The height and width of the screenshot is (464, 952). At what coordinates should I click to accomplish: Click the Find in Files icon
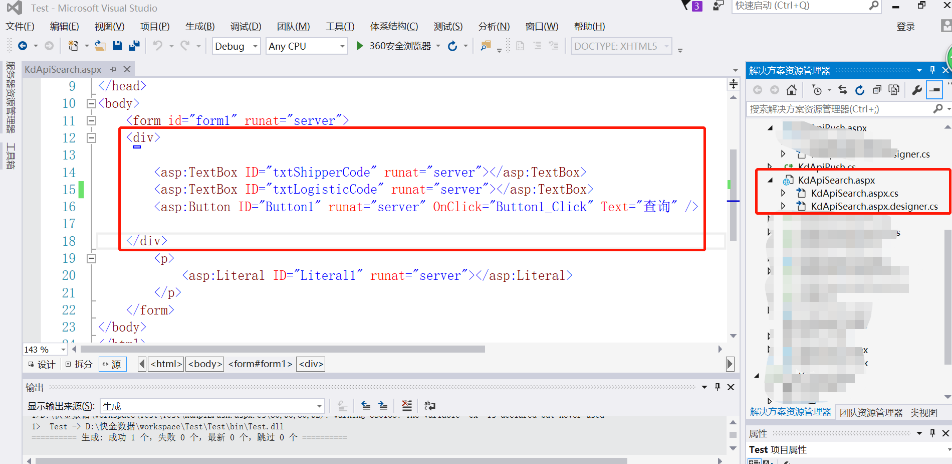click(x=485, y=46)
